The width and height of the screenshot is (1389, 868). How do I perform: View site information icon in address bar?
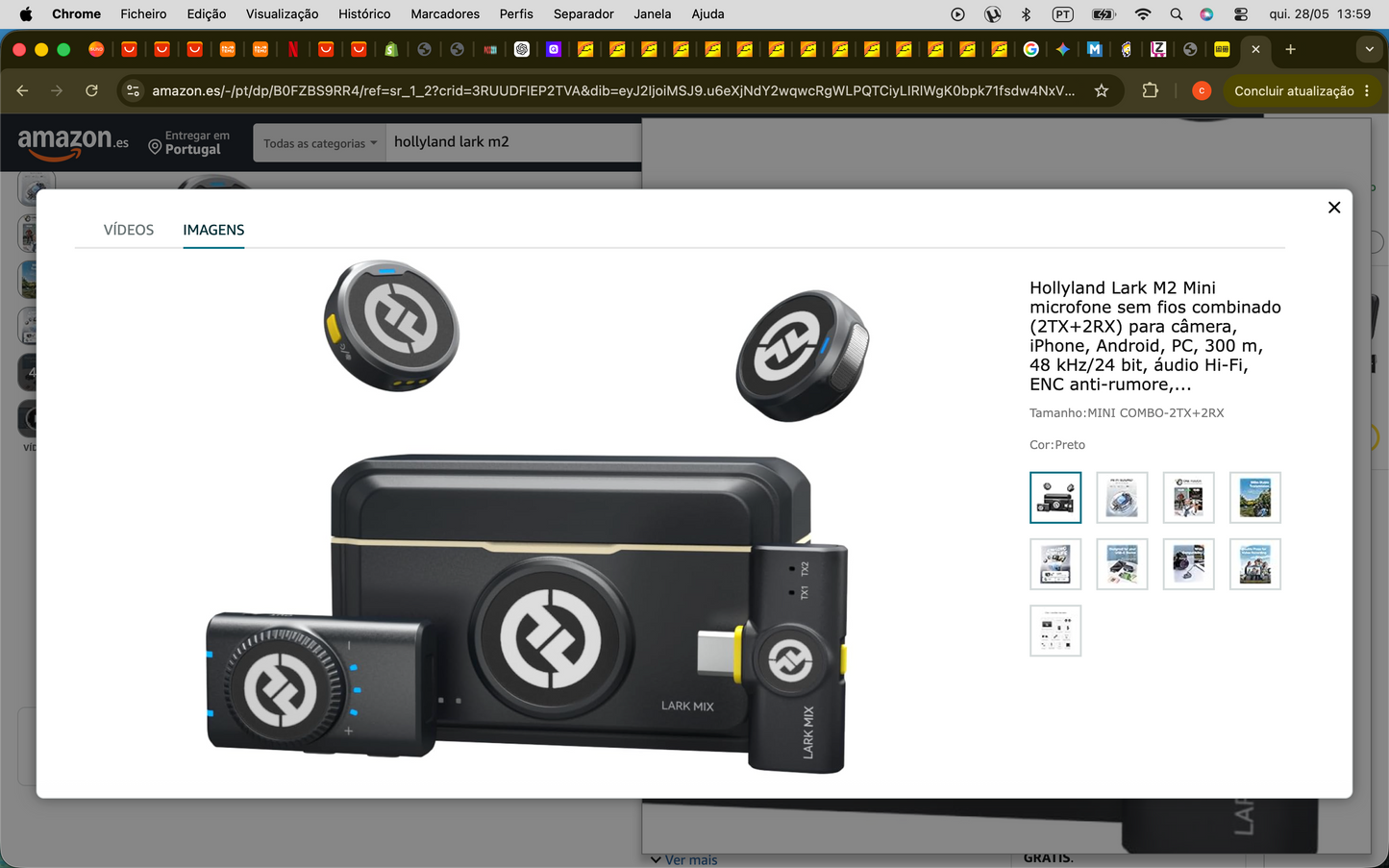pyautogui.click(x=134, y=90)
